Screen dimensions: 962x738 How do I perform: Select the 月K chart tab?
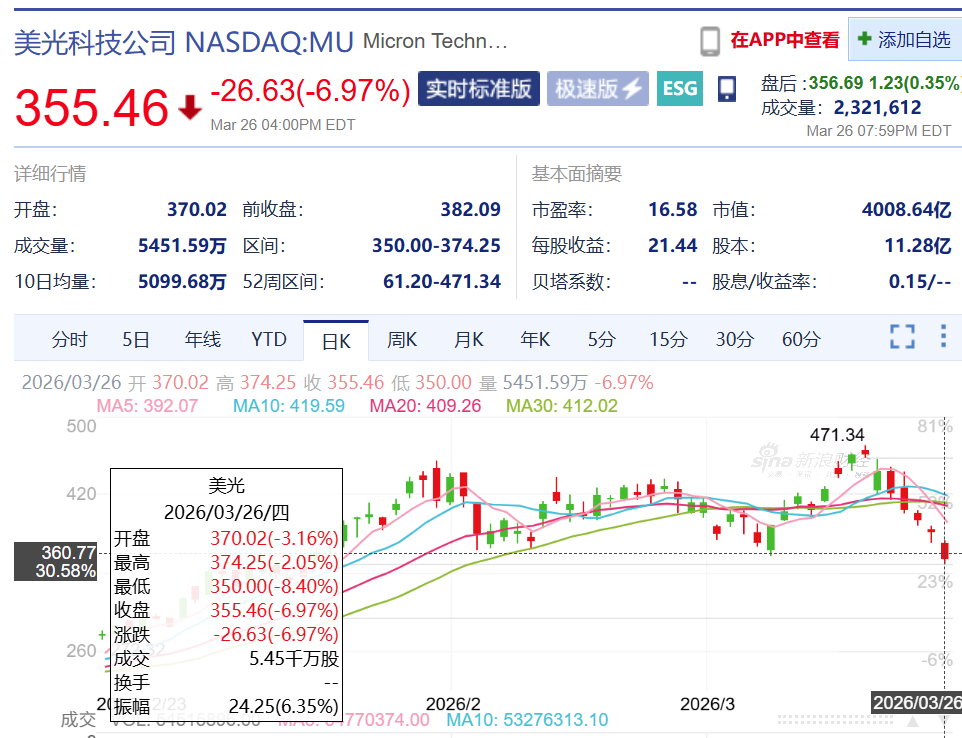(469, 339)
